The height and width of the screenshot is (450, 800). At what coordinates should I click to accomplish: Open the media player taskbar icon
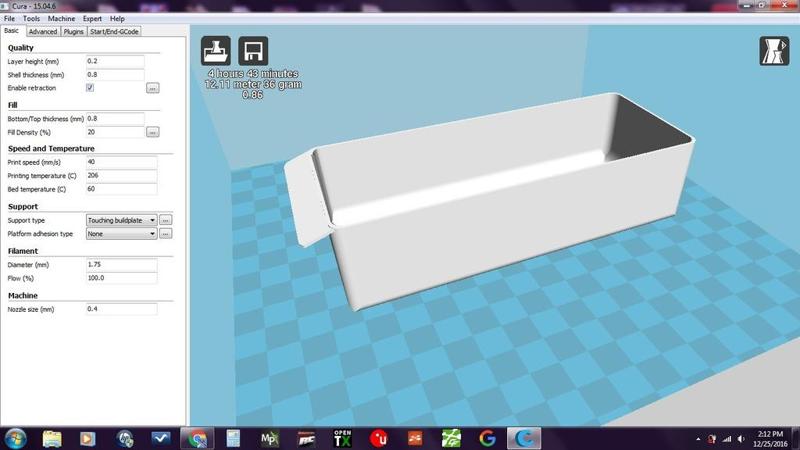[x=88, y=438]
